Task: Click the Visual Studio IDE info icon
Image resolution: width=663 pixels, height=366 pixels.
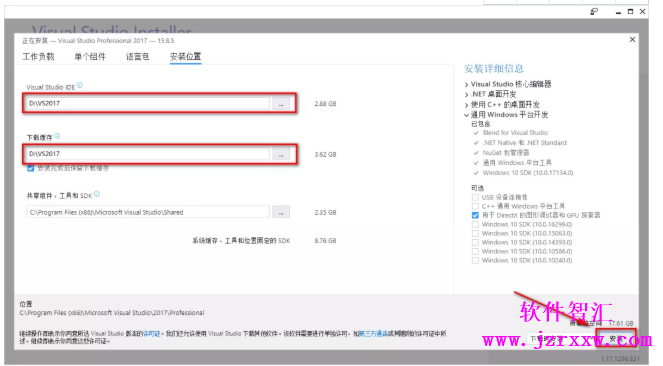Action: coord(80,85)
